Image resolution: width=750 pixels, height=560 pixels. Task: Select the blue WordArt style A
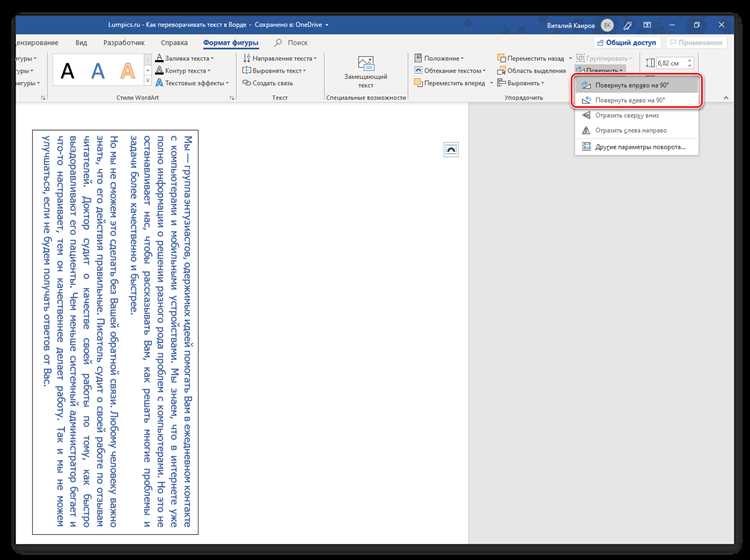[x=98, y=71]
